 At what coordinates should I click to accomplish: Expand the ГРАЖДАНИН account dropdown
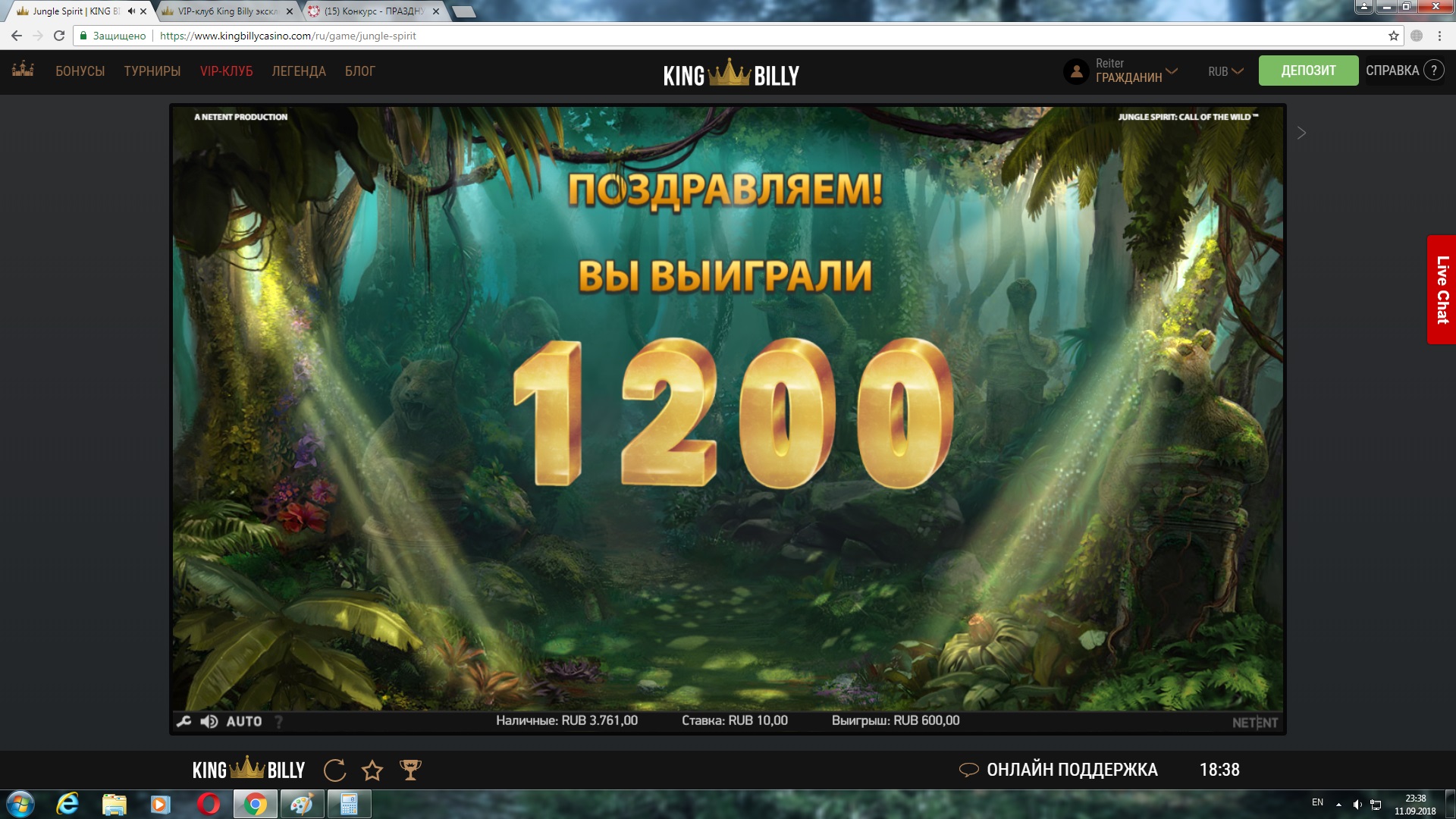pos(1172,71)
